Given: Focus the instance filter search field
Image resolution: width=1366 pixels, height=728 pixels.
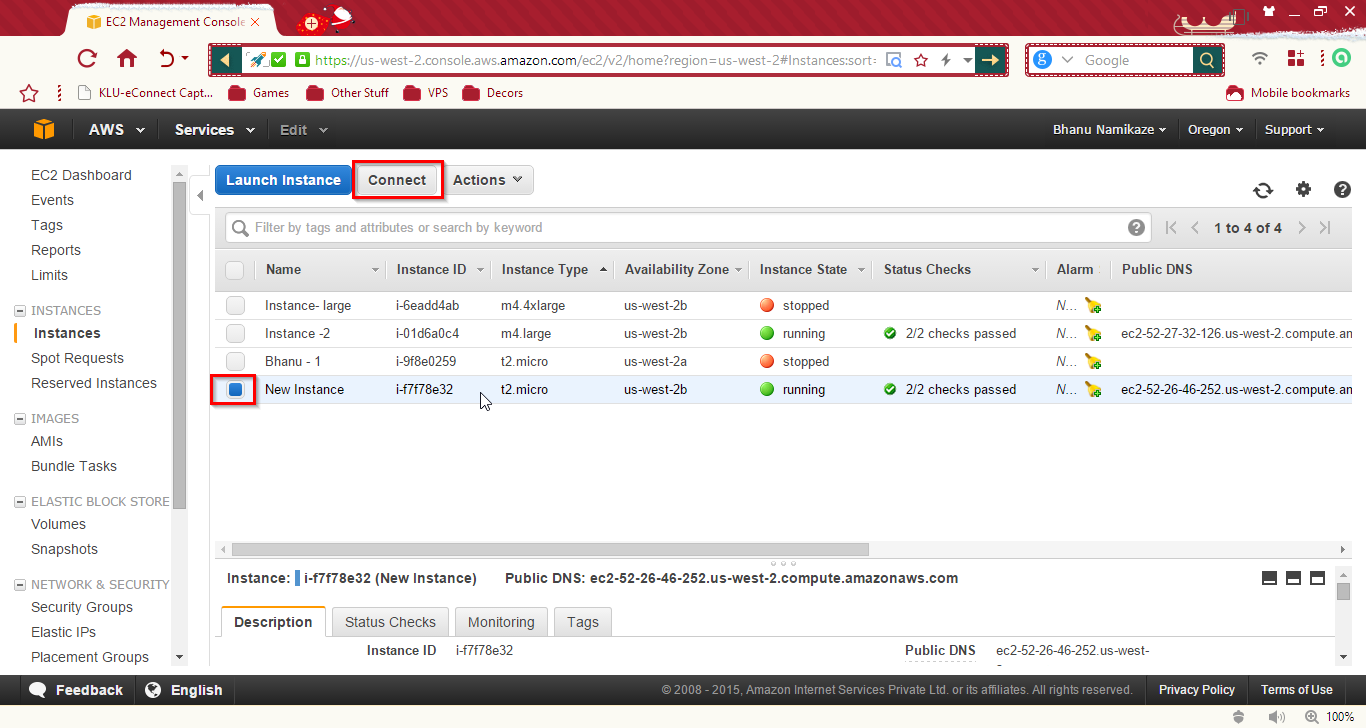Looking at the screenshot, I should point(688,228).
